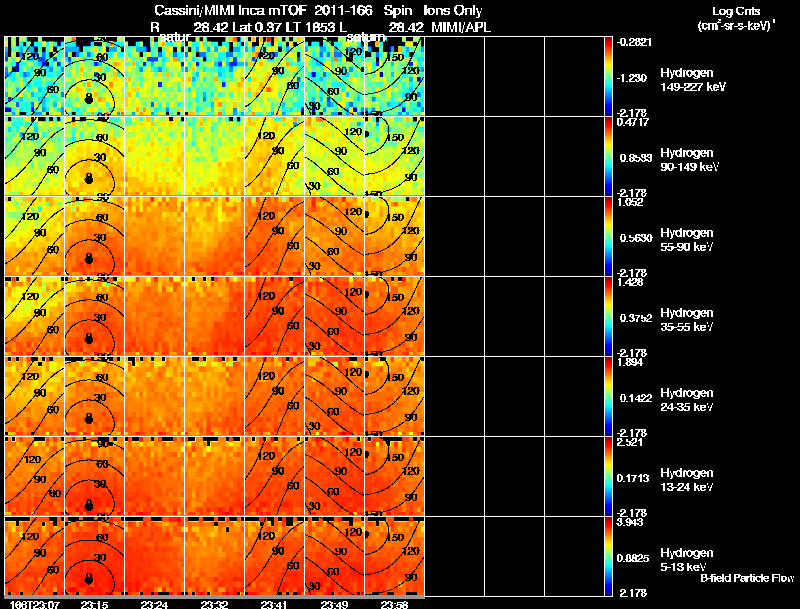The image size is (800, 609).
Task: Click the 'Lat 0.37' value in the header
Action: coord(257,28)
